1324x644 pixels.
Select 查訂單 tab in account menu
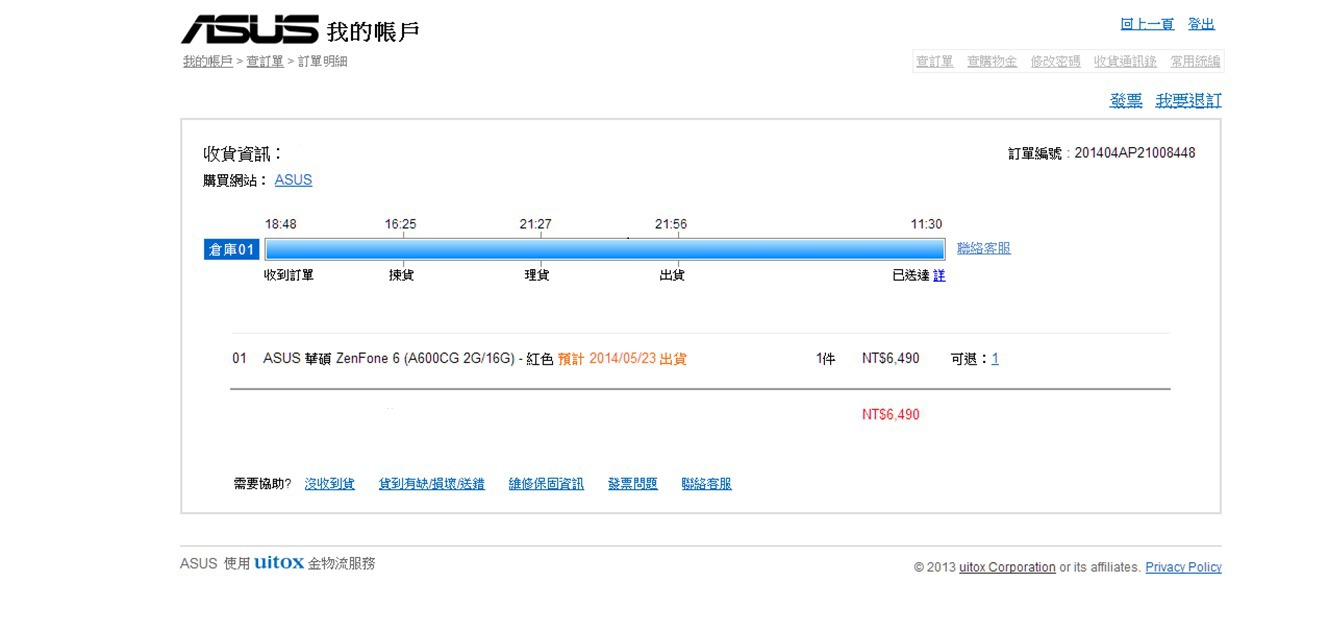(935, 62)
